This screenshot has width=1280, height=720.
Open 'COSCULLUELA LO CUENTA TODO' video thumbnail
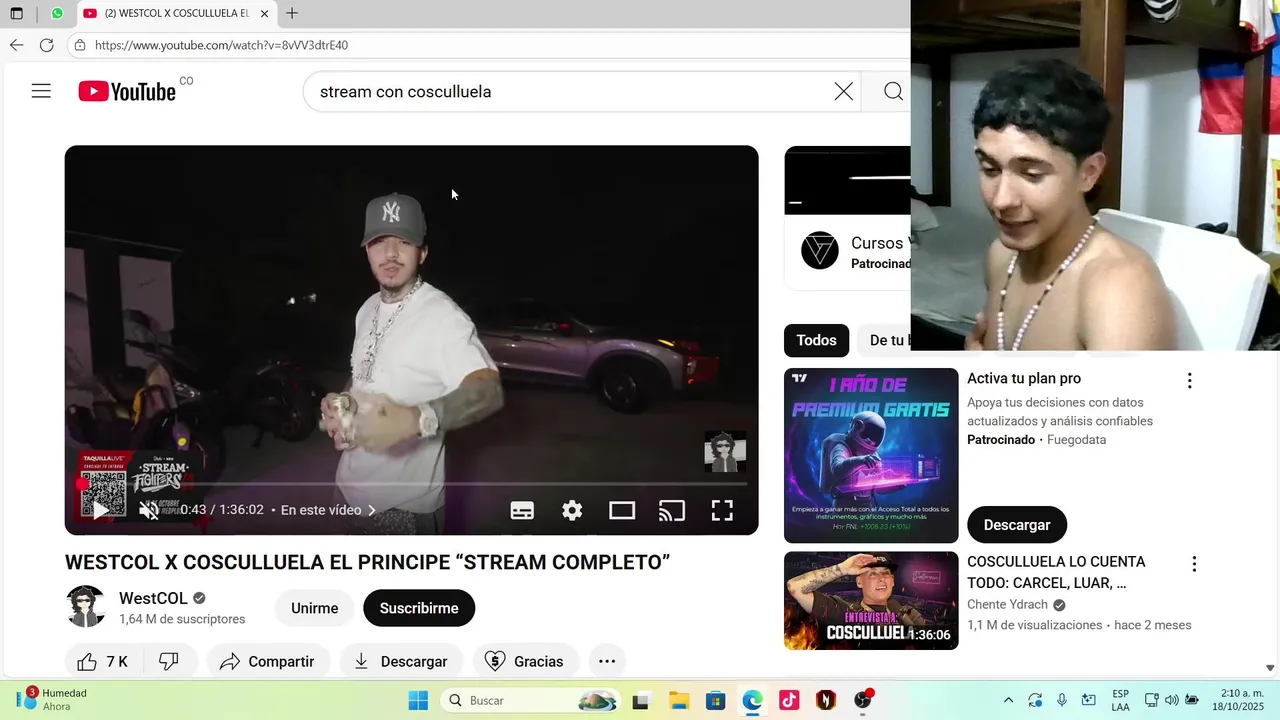click(871, 601)
